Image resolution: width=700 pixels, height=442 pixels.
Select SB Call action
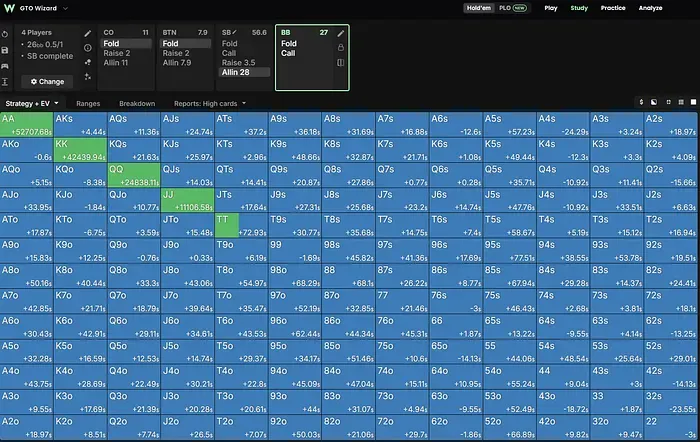[229, 53]
